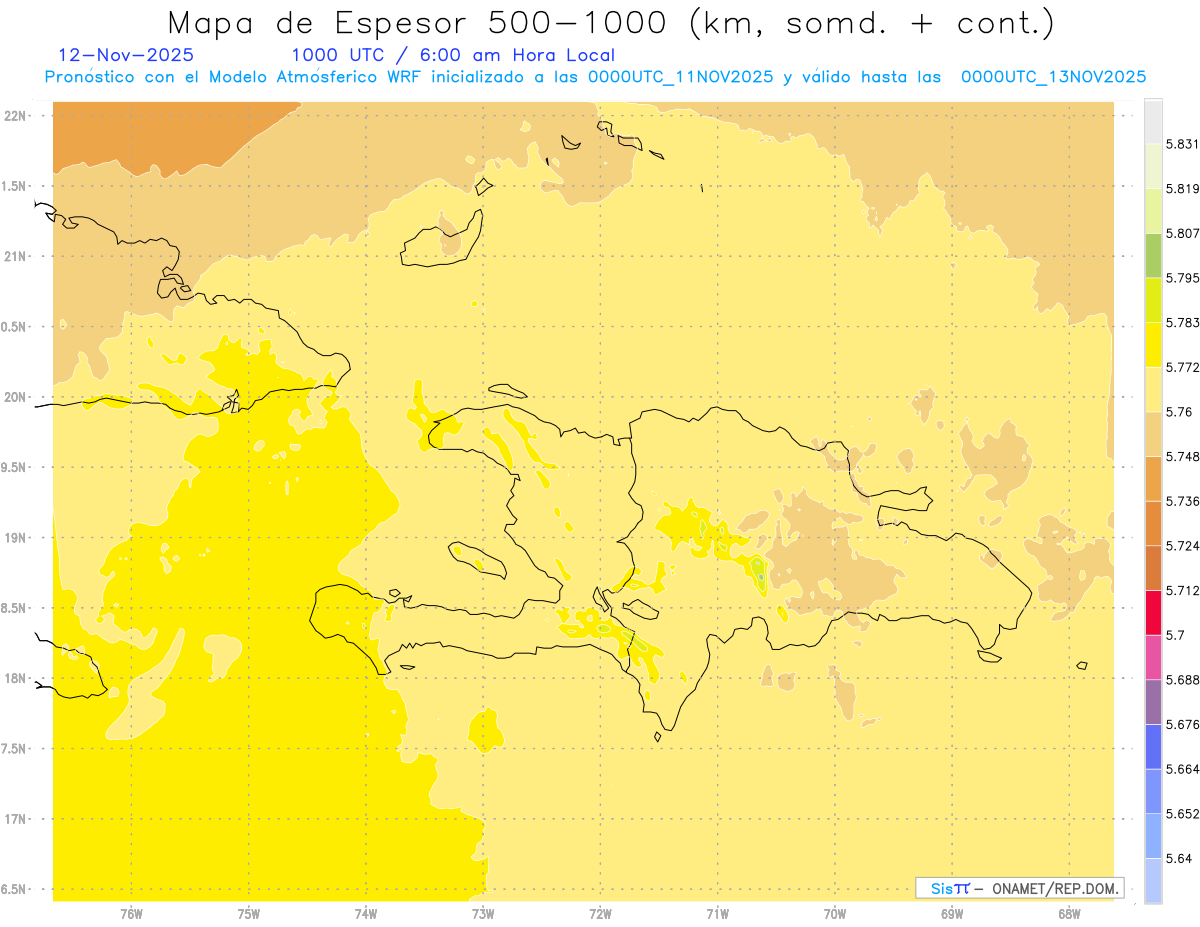Click the latitude label '19N'
The width and height of the screenshot is (1200, 927).
coord(14,538)
